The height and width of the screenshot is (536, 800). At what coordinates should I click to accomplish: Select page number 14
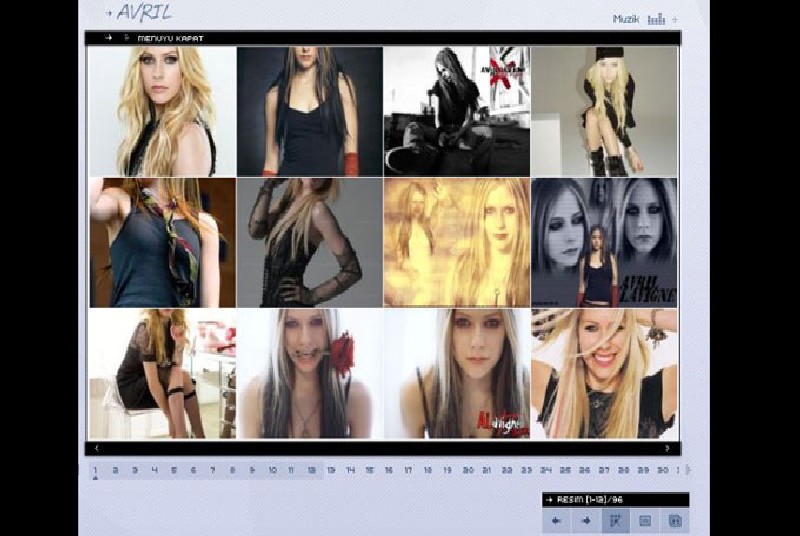351,470
